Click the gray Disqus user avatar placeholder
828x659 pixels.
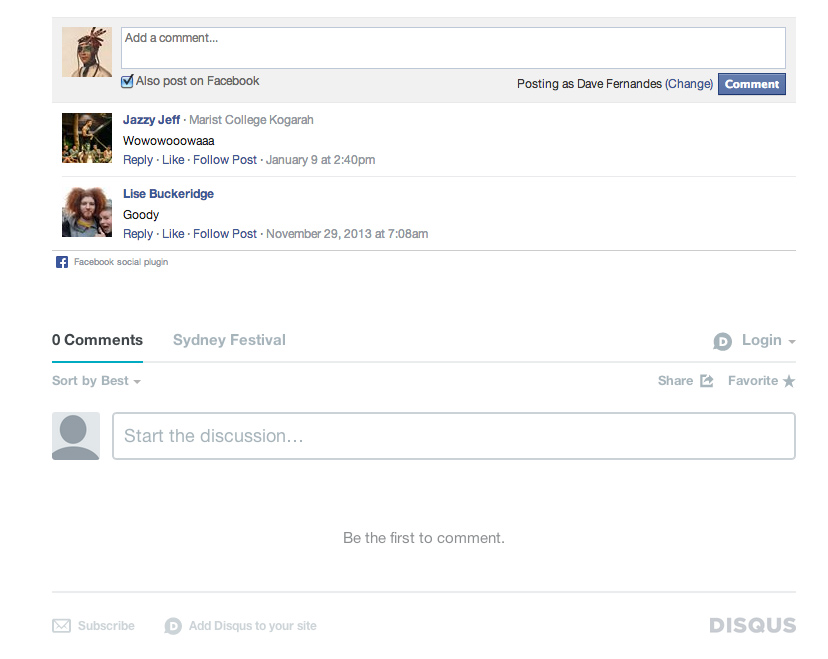[x=76, y=436]
